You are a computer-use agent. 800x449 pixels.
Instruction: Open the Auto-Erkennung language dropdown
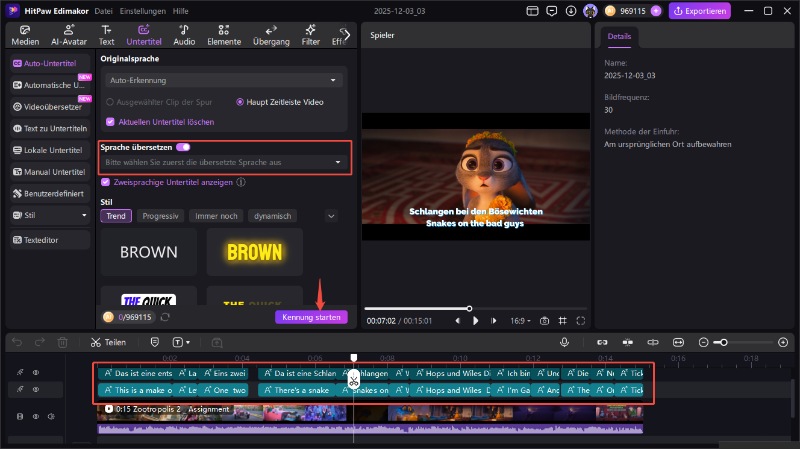click(223, 80)
